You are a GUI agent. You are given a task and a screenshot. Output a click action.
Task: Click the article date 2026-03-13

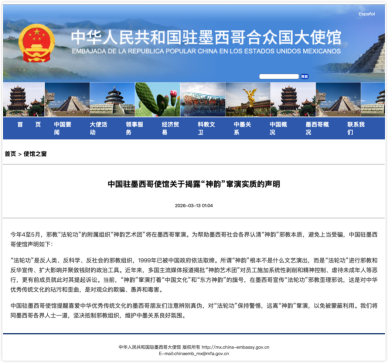[x=194, y=205]
